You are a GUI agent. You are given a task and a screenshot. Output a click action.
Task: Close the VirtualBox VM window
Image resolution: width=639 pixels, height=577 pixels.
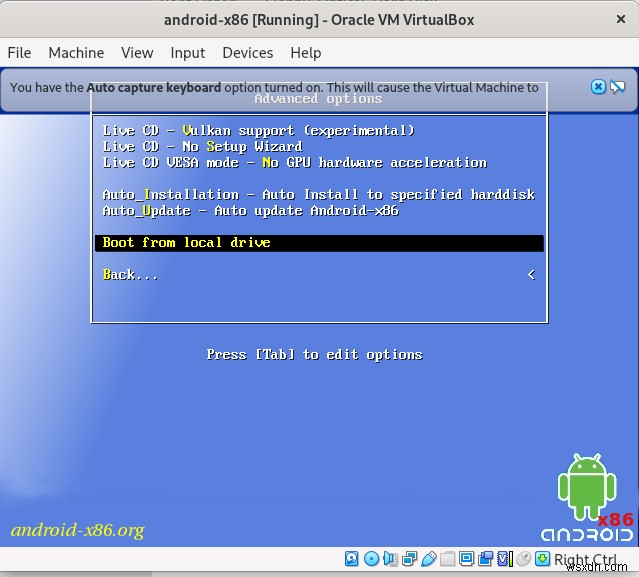621,19
